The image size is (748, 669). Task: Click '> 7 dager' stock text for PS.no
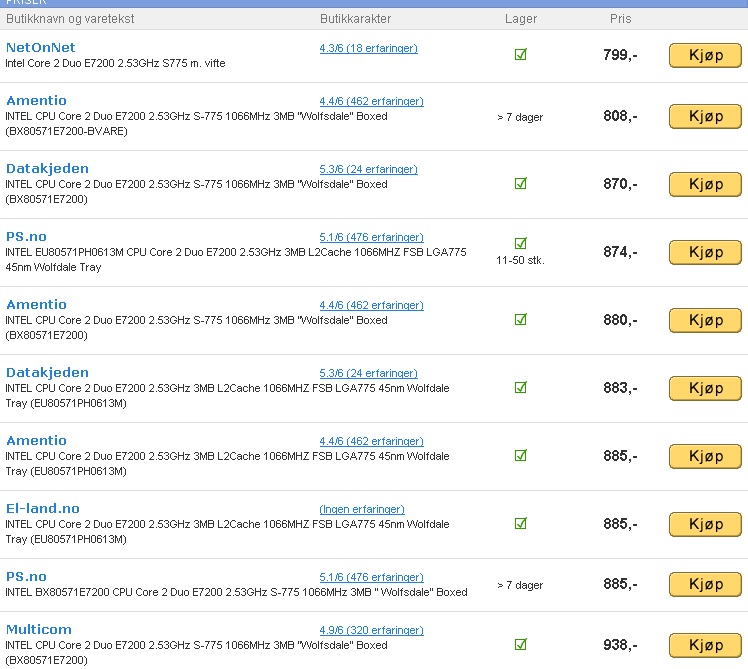coord(520,585)
